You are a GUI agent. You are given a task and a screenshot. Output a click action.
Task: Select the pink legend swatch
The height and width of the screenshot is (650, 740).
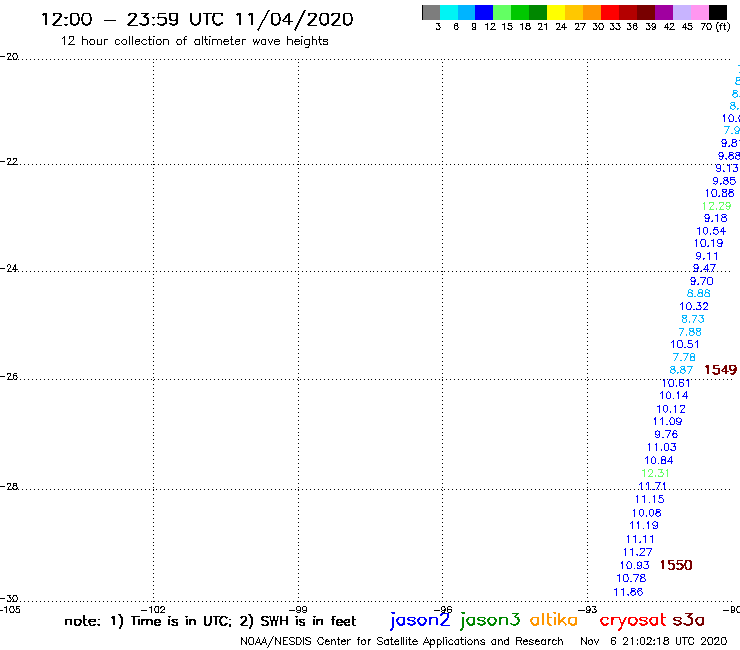tap(700, 12)
